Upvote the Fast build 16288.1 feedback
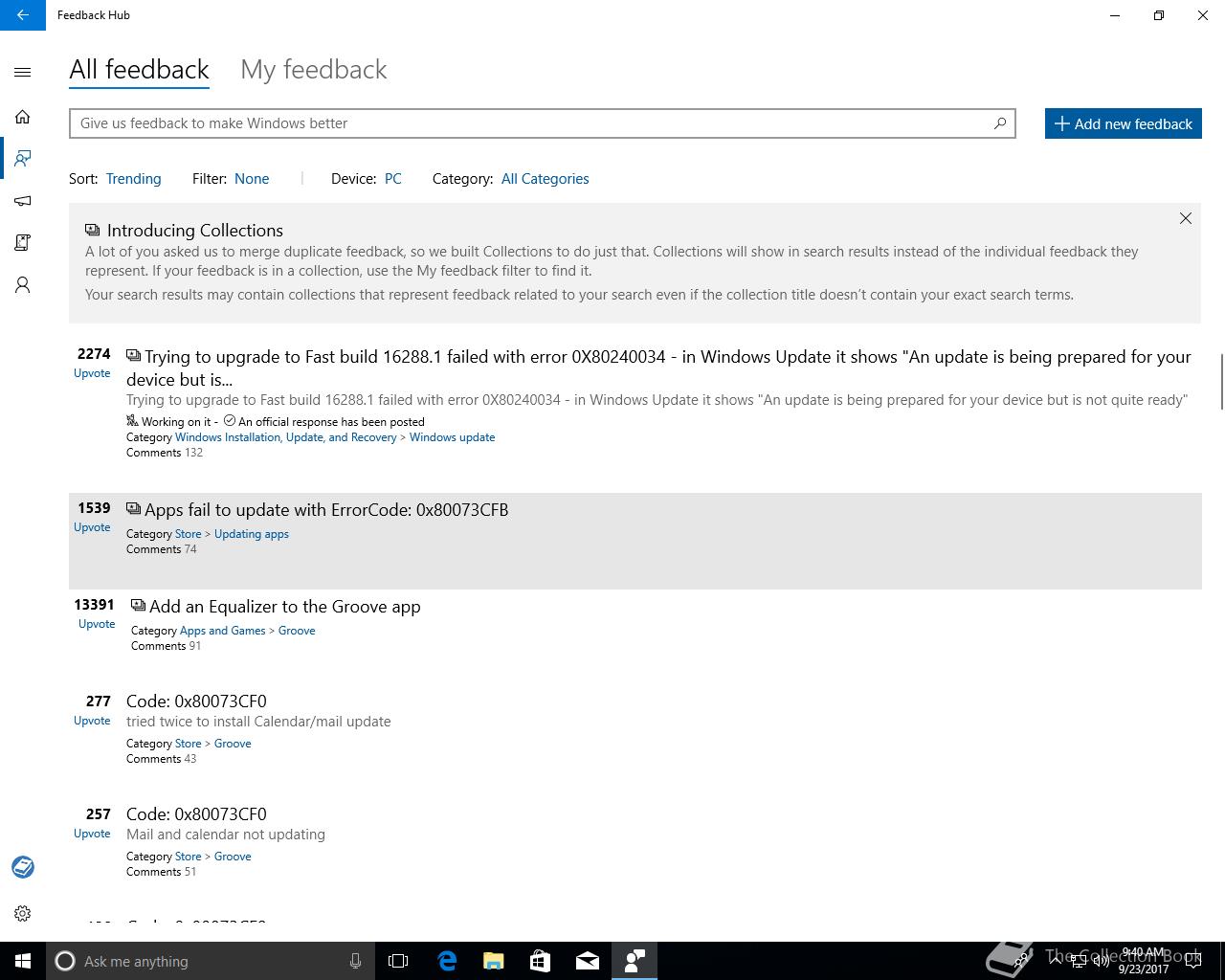The width and height of the screenshot is (1225, 980). pos(92,373)
